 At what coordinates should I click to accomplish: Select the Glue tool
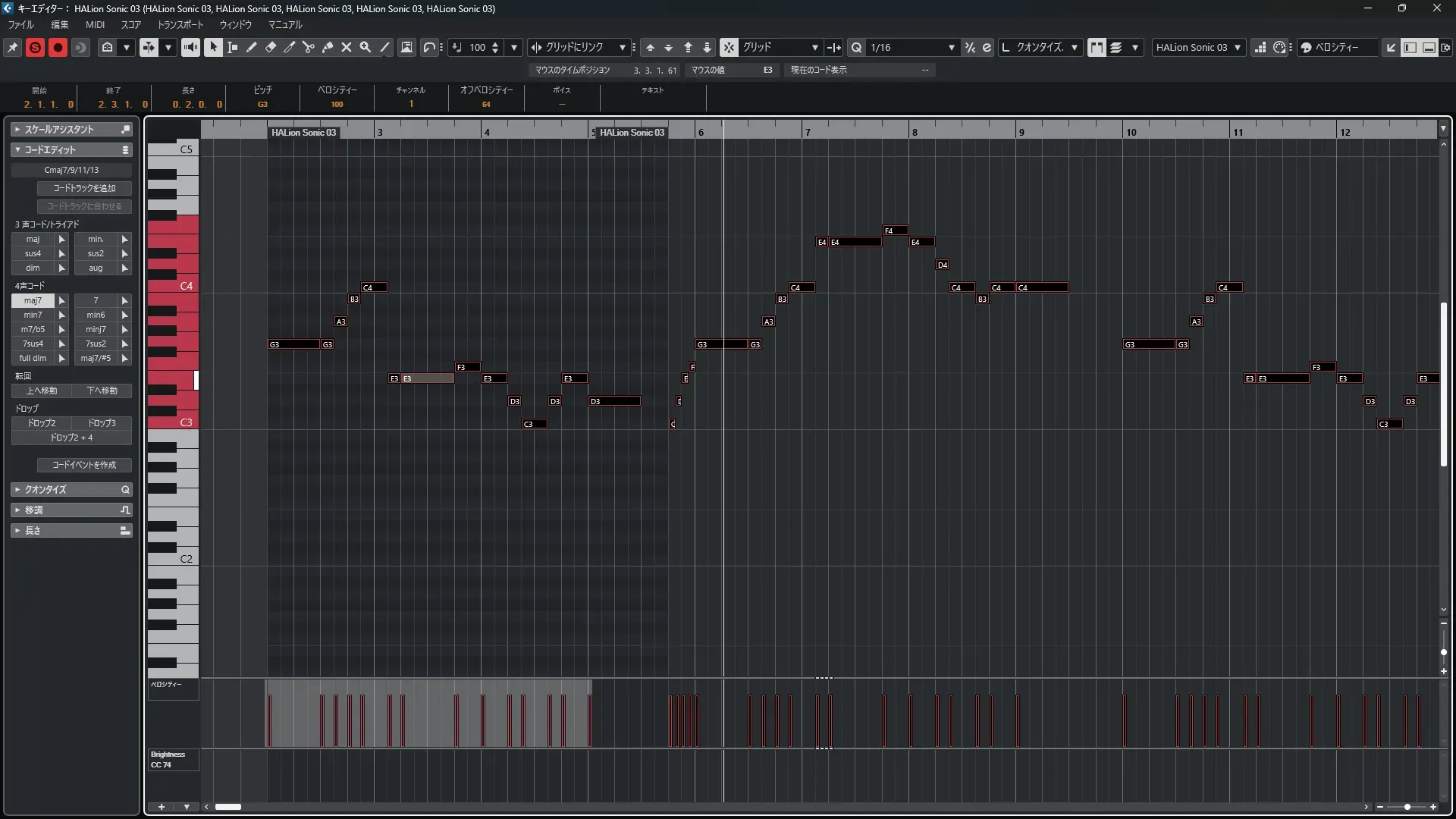coord(328,47)
